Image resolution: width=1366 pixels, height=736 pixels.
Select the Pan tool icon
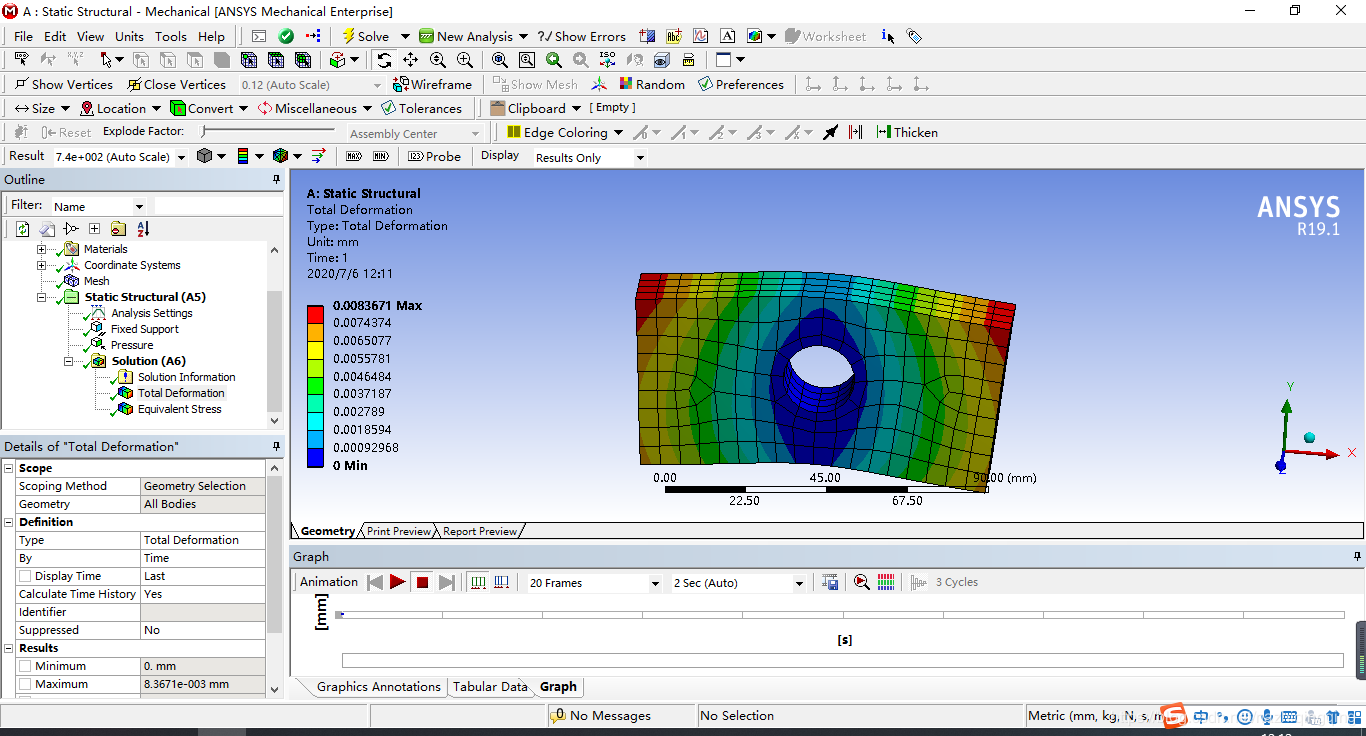click(x=410, y=60)
